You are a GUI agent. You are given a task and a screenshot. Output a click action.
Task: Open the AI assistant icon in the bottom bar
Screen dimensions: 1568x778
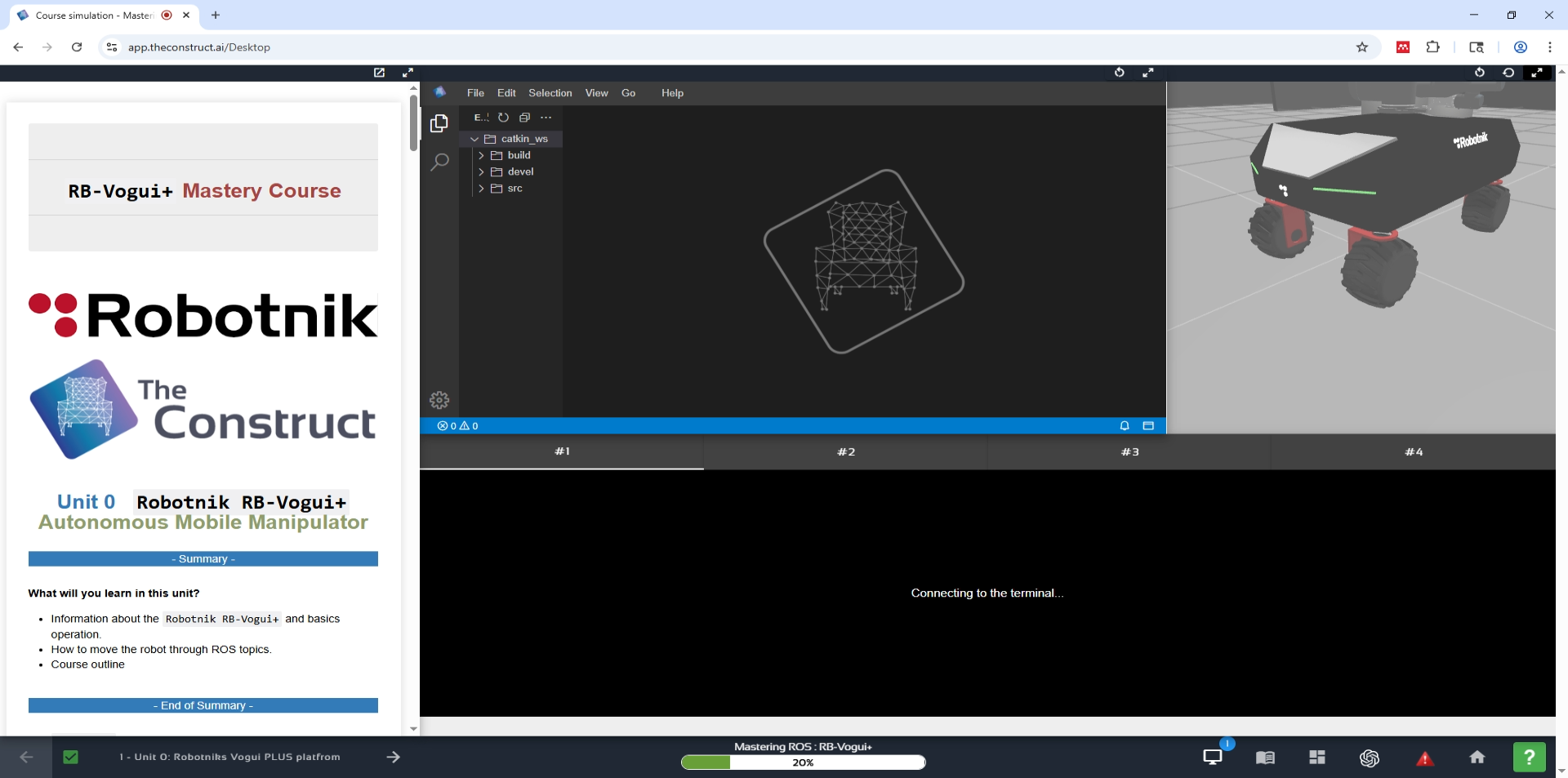1370,758
